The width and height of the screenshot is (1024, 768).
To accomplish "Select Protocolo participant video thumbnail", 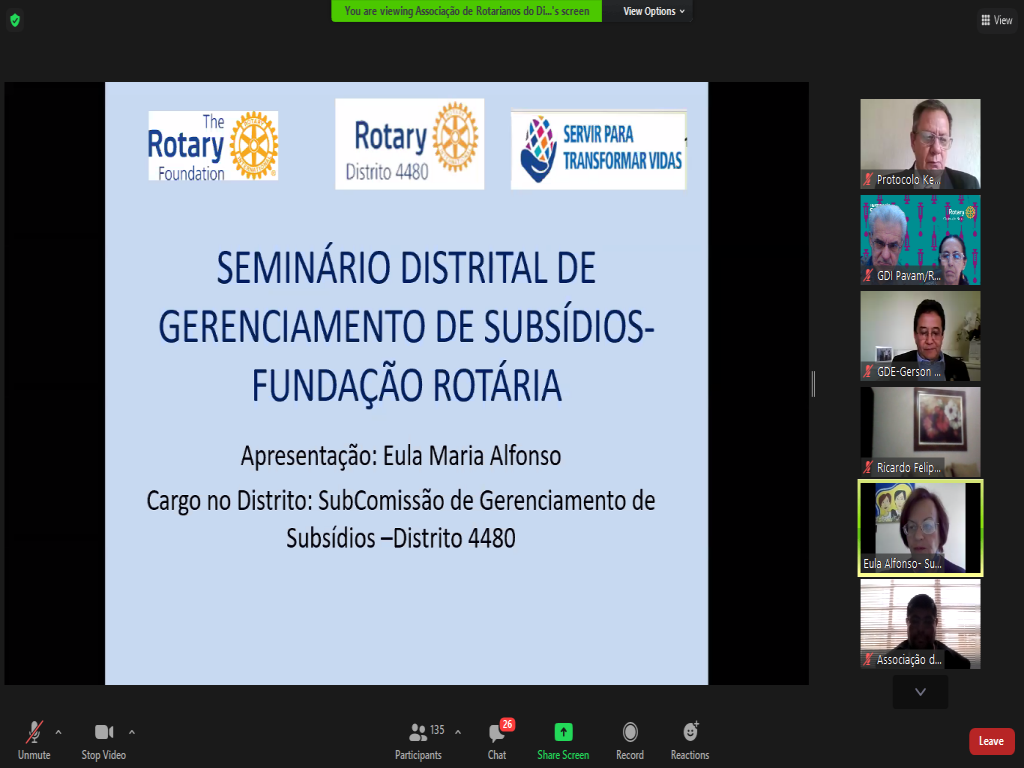I will [x=920, y=143].
